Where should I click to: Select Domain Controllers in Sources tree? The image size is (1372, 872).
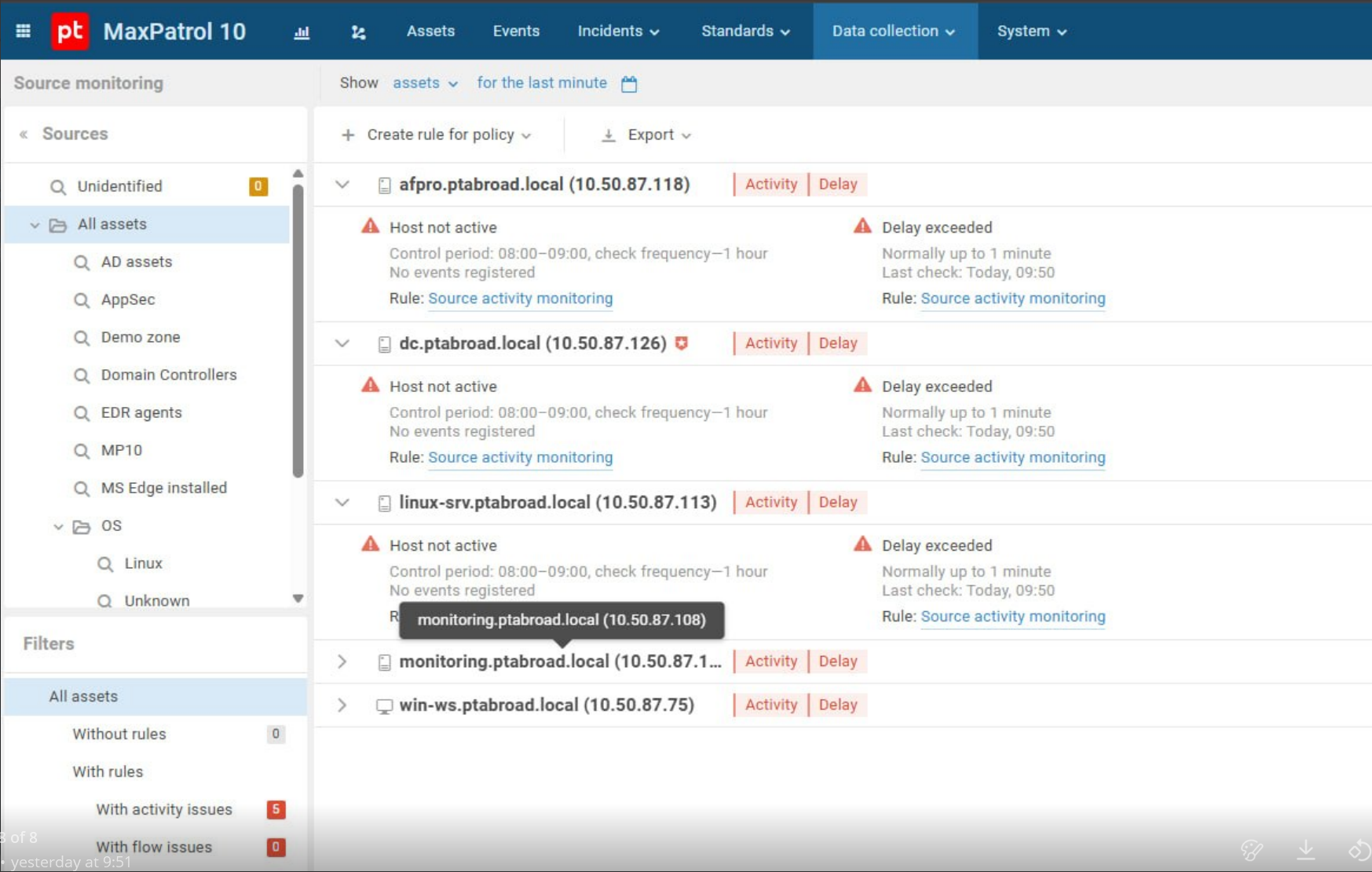point(148,375)
